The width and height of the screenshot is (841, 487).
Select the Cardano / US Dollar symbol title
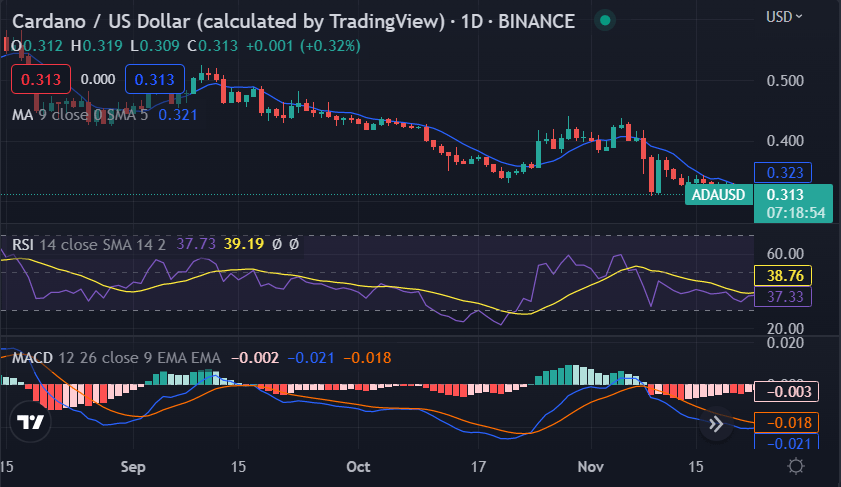293,21
